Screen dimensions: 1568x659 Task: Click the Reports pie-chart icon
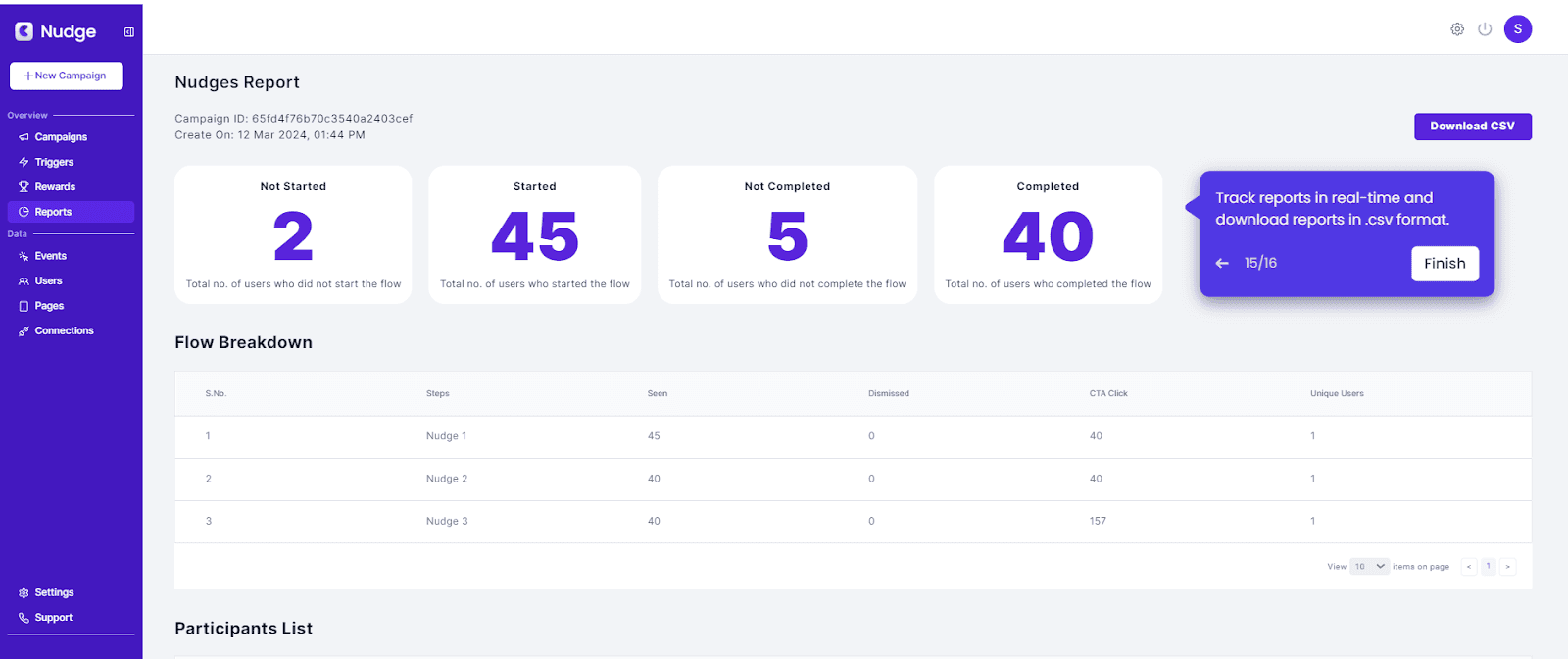tap(24, 212)
